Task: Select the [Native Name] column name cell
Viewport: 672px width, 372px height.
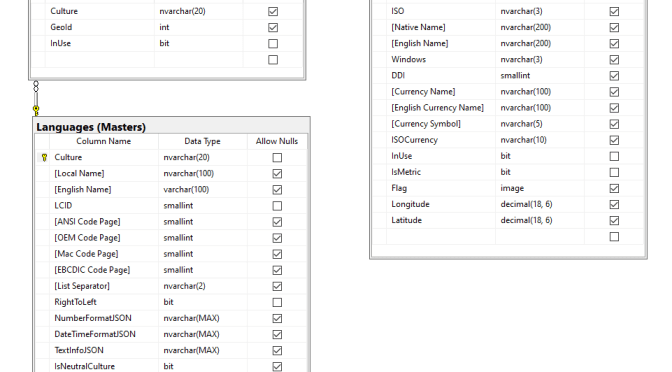Action: [441, 27]
